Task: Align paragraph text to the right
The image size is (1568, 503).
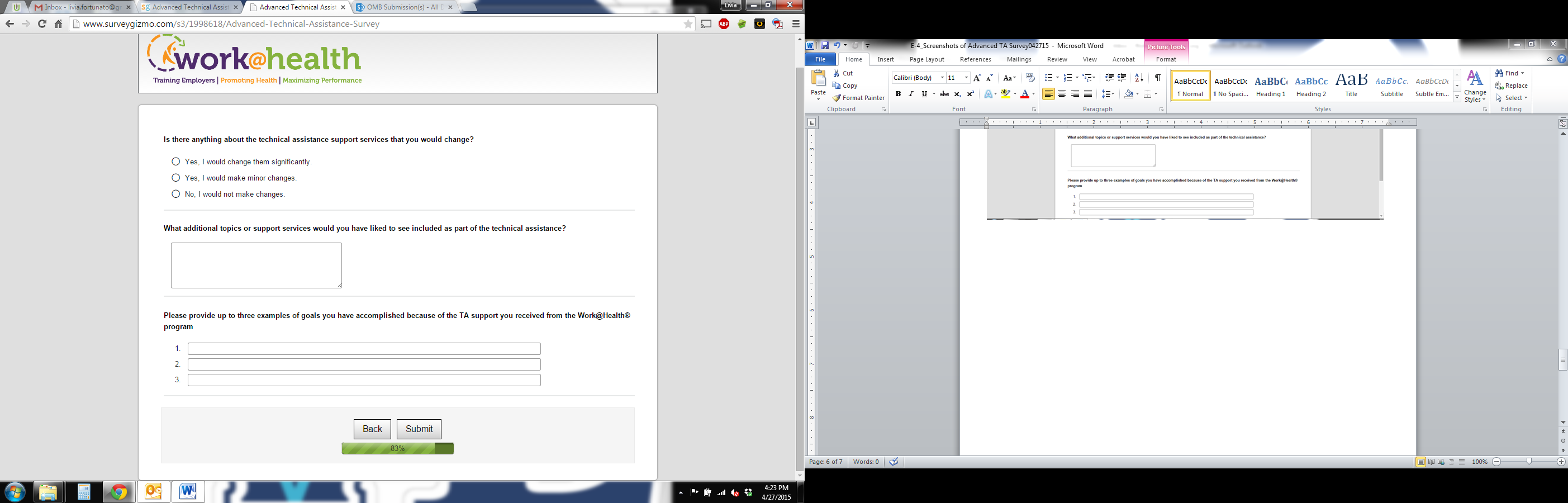Action: [1075, 94]
